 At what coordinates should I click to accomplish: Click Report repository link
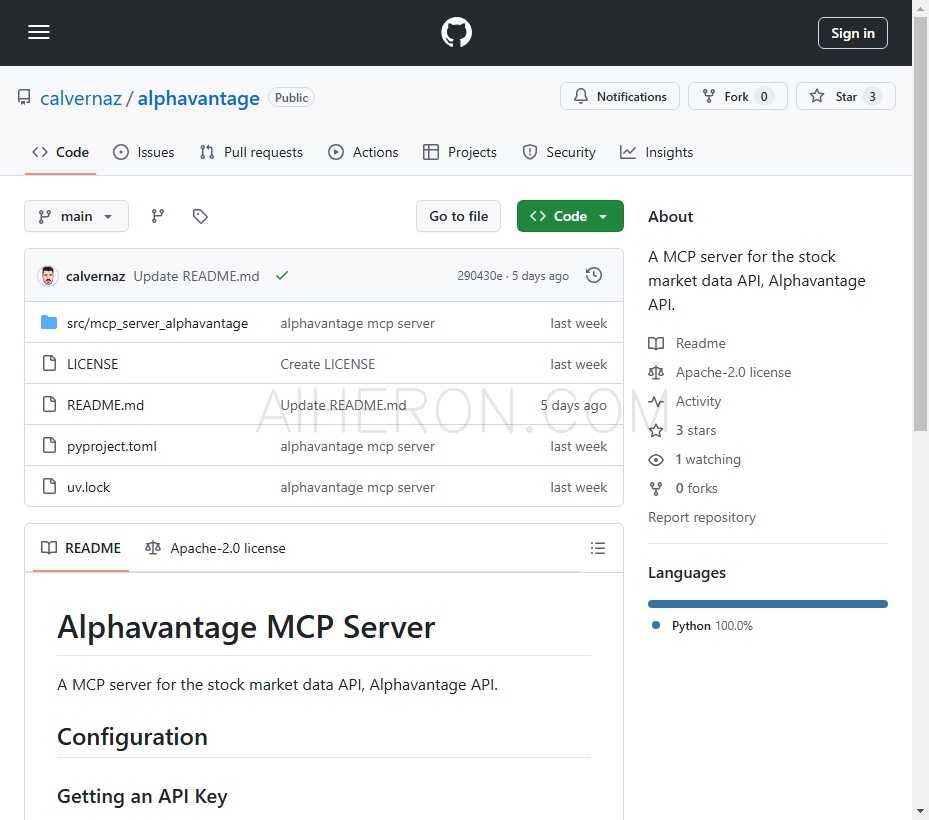[x=702, y=517]
